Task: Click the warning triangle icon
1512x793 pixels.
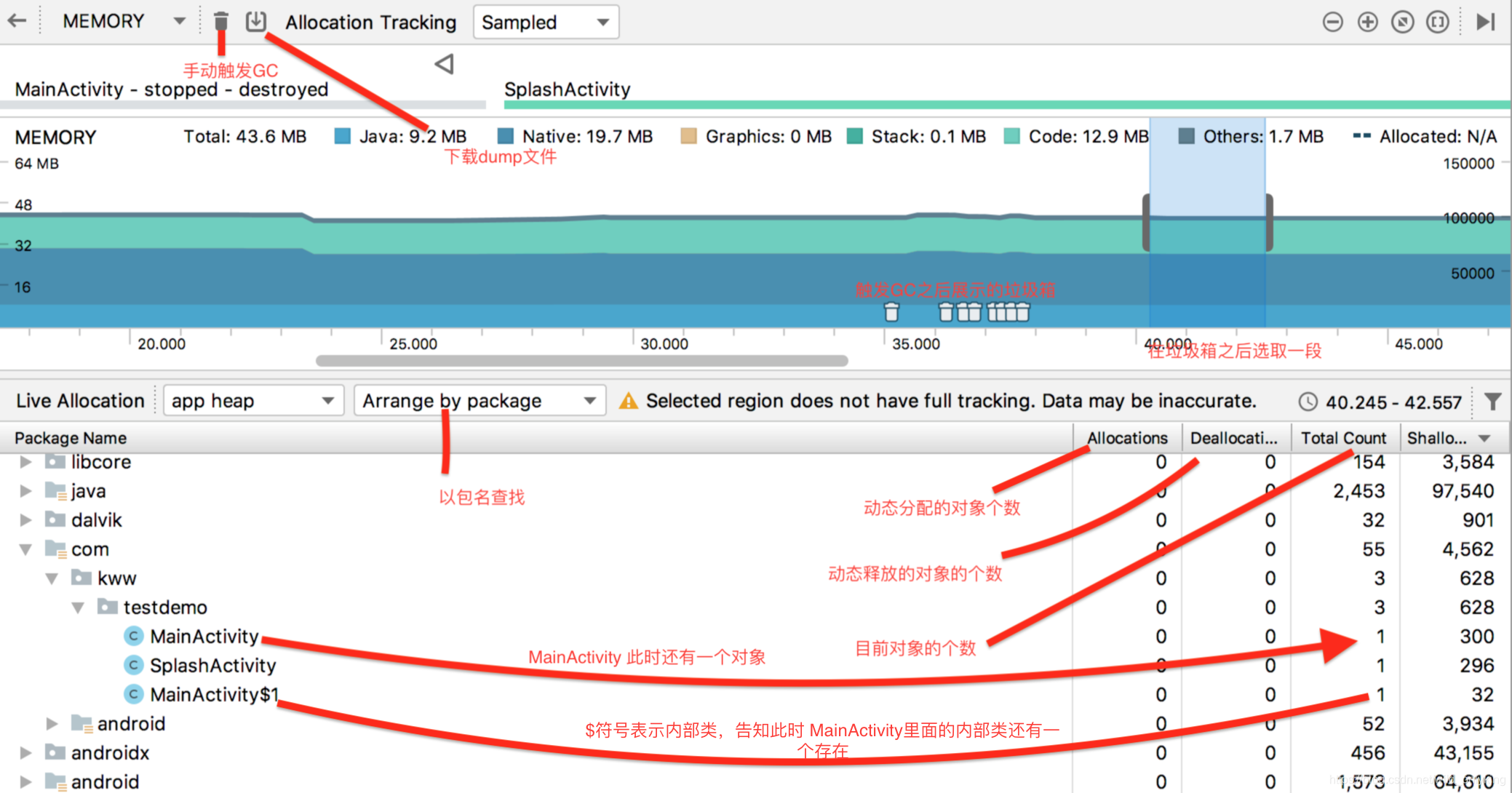Action: [628, 401]
